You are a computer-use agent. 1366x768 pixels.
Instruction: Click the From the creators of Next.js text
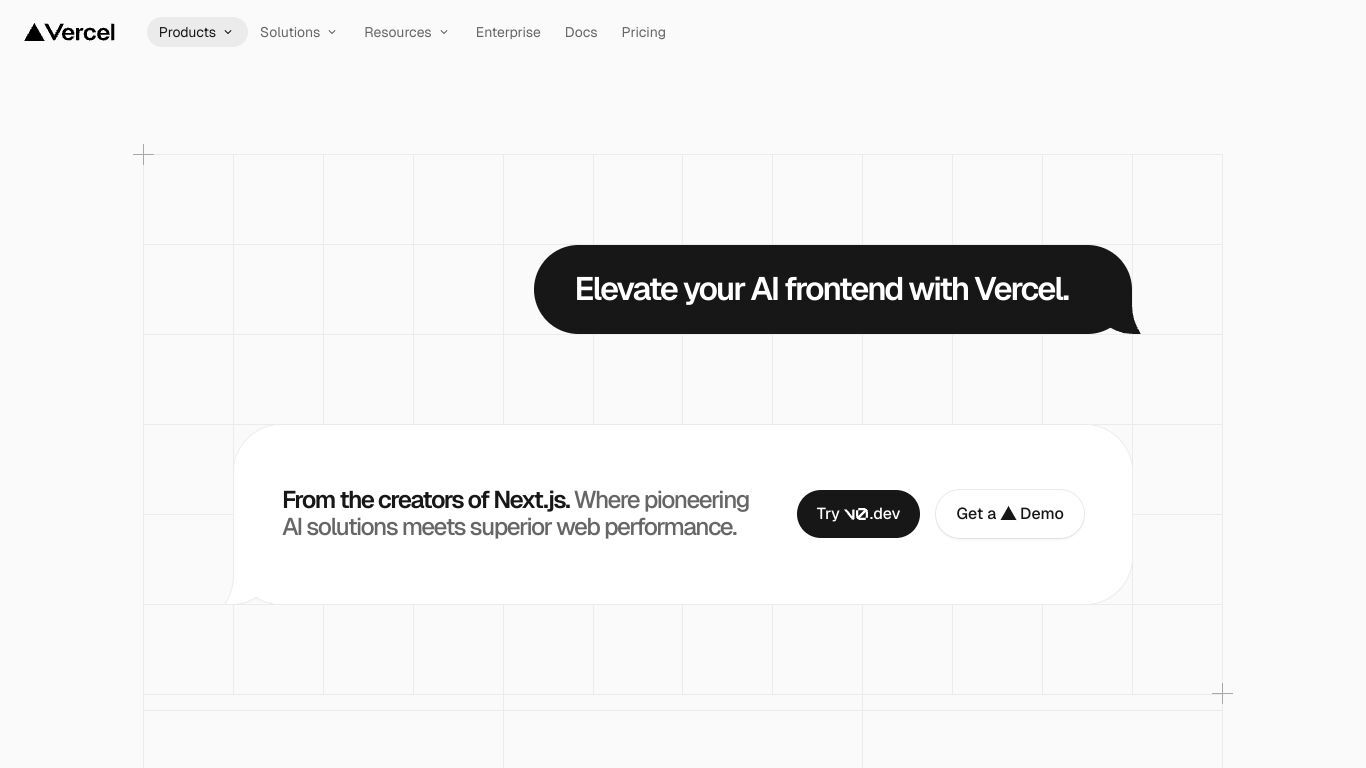click(x=426, y=500)
